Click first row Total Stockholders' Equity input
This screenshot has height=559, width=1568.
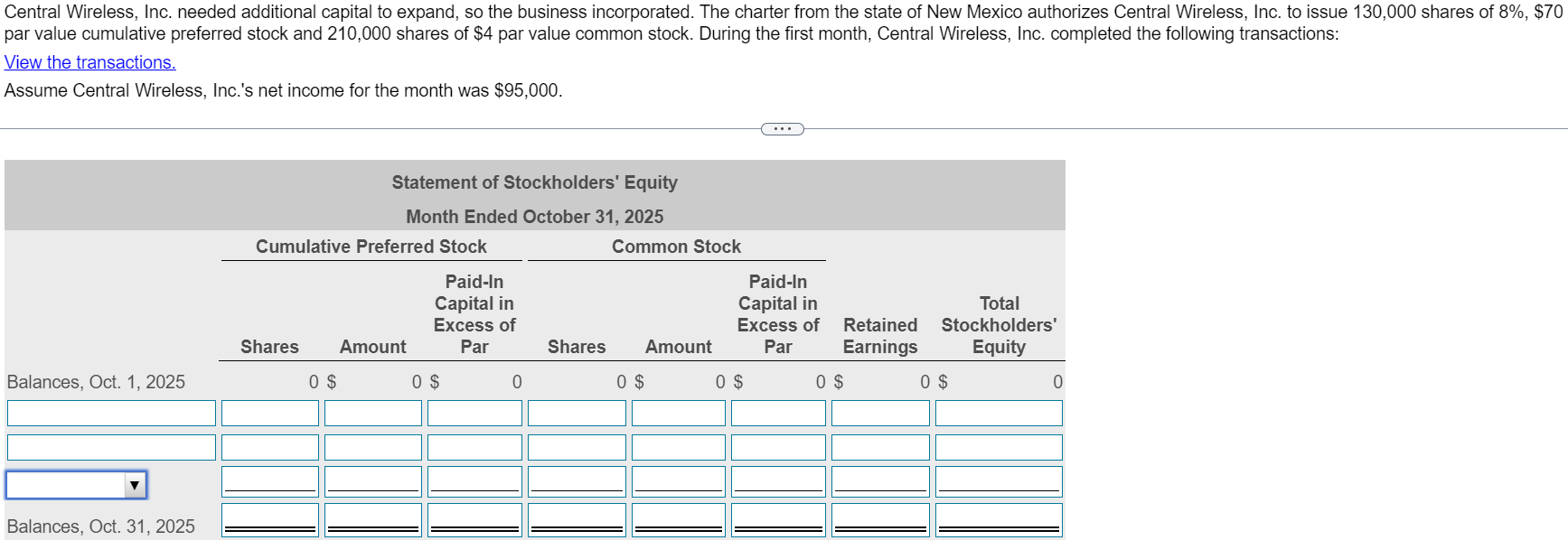pyautogui.click(x=999, y=414)
